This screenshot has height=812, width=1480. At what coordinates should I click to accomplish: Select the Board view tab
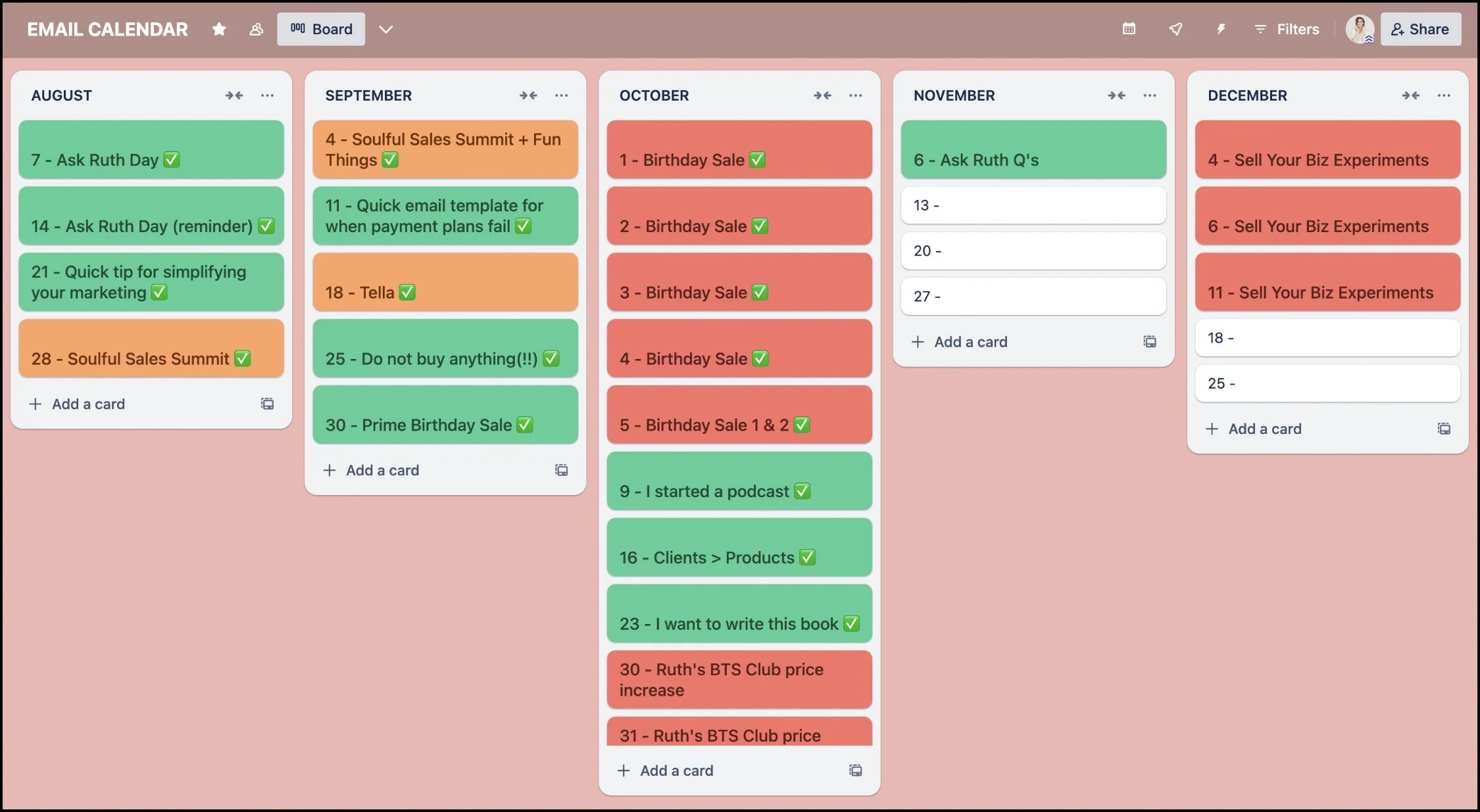321,30
